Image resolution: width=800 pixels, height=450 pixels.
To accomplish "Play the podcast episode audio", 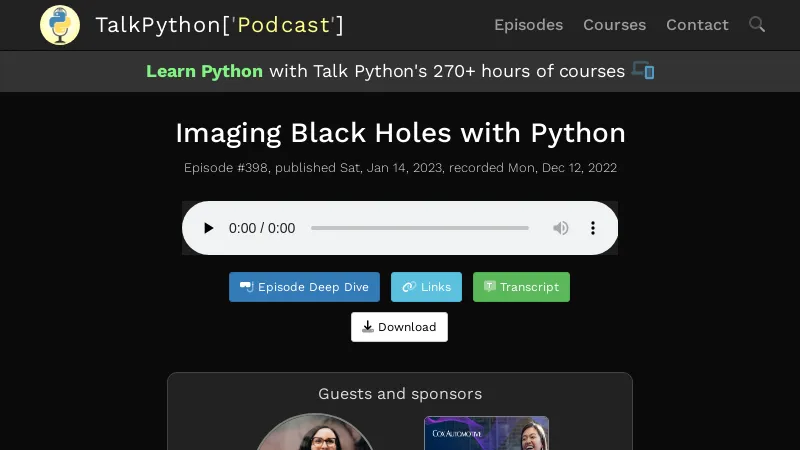I will click(208, 228).
